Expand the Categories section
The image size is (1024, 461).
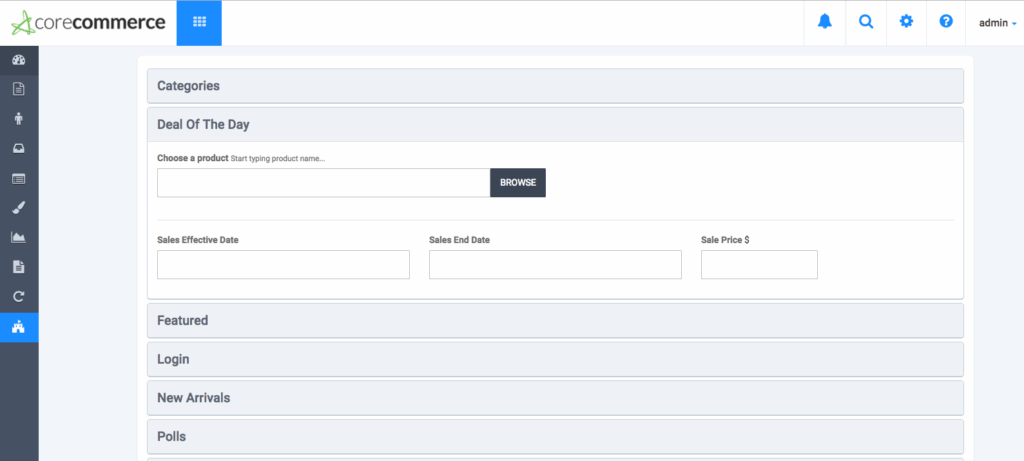coord(555,86)
